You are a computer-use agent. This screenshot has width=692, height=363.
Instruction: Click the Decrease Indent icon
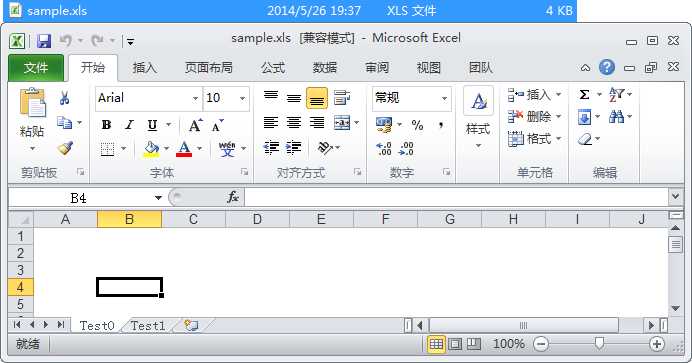pos(271,147)
